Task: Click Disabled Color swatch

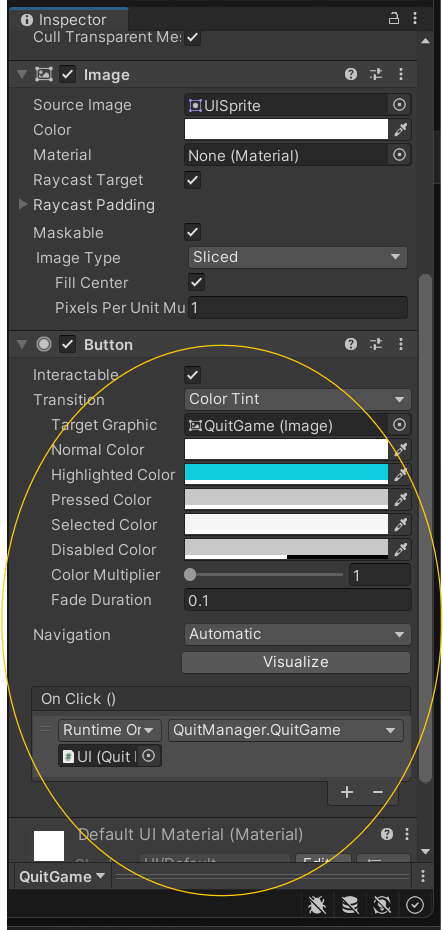Action: coord(286,549)
